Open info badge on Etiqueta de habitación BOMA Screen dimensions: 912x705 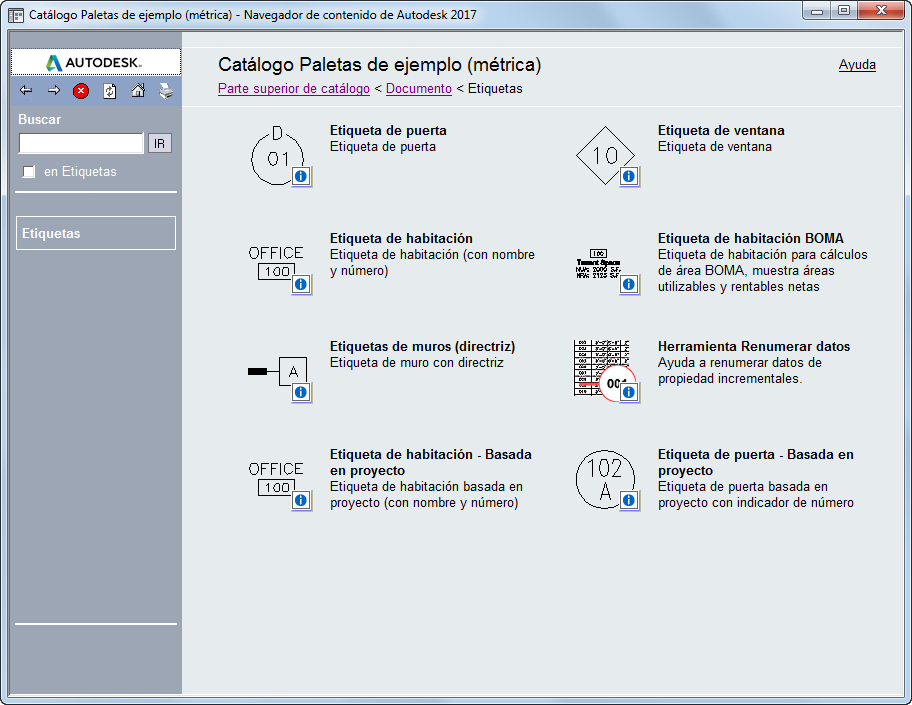point(629,284)
